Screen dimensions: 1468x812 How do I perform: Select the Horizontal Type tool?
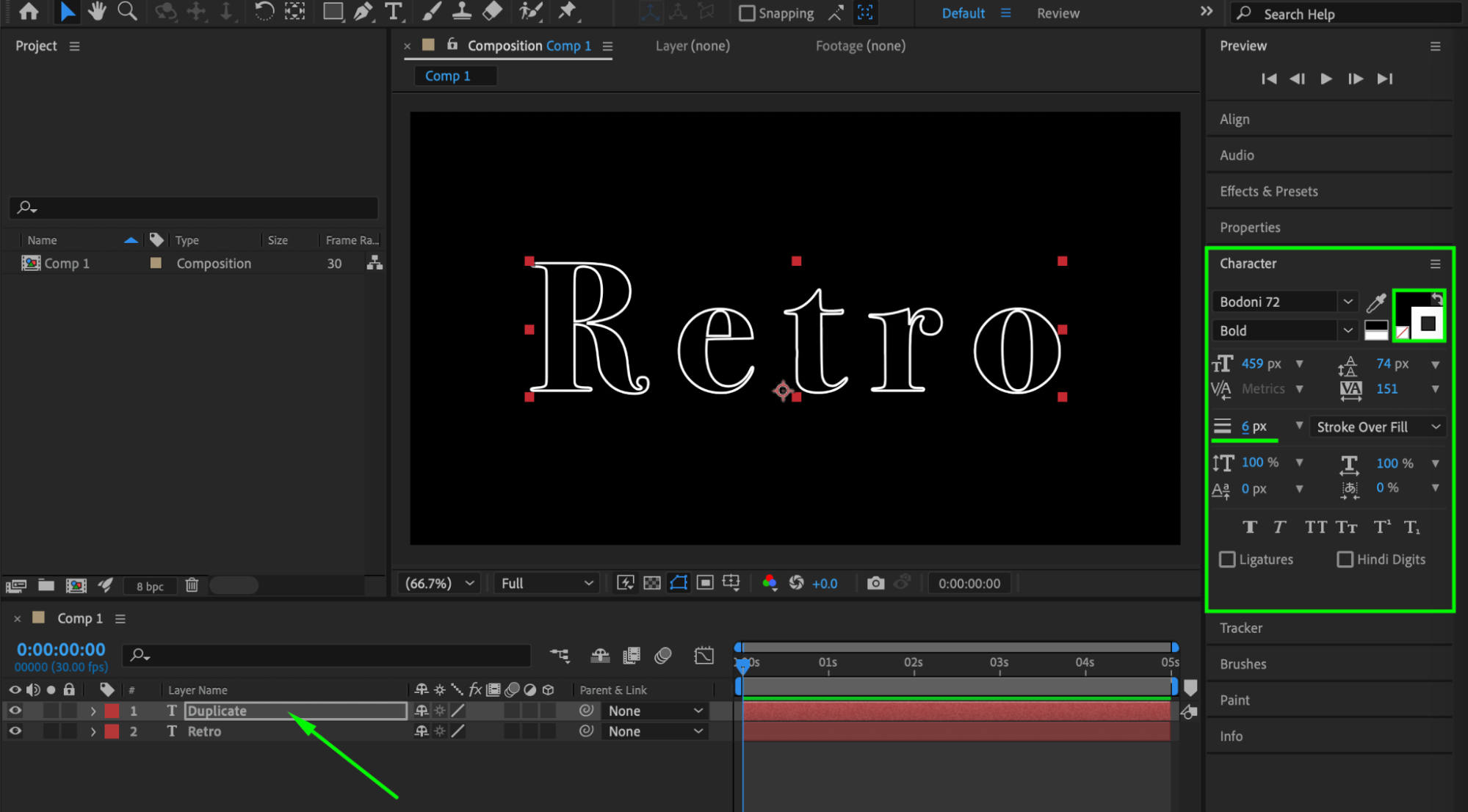coord(394,12)
